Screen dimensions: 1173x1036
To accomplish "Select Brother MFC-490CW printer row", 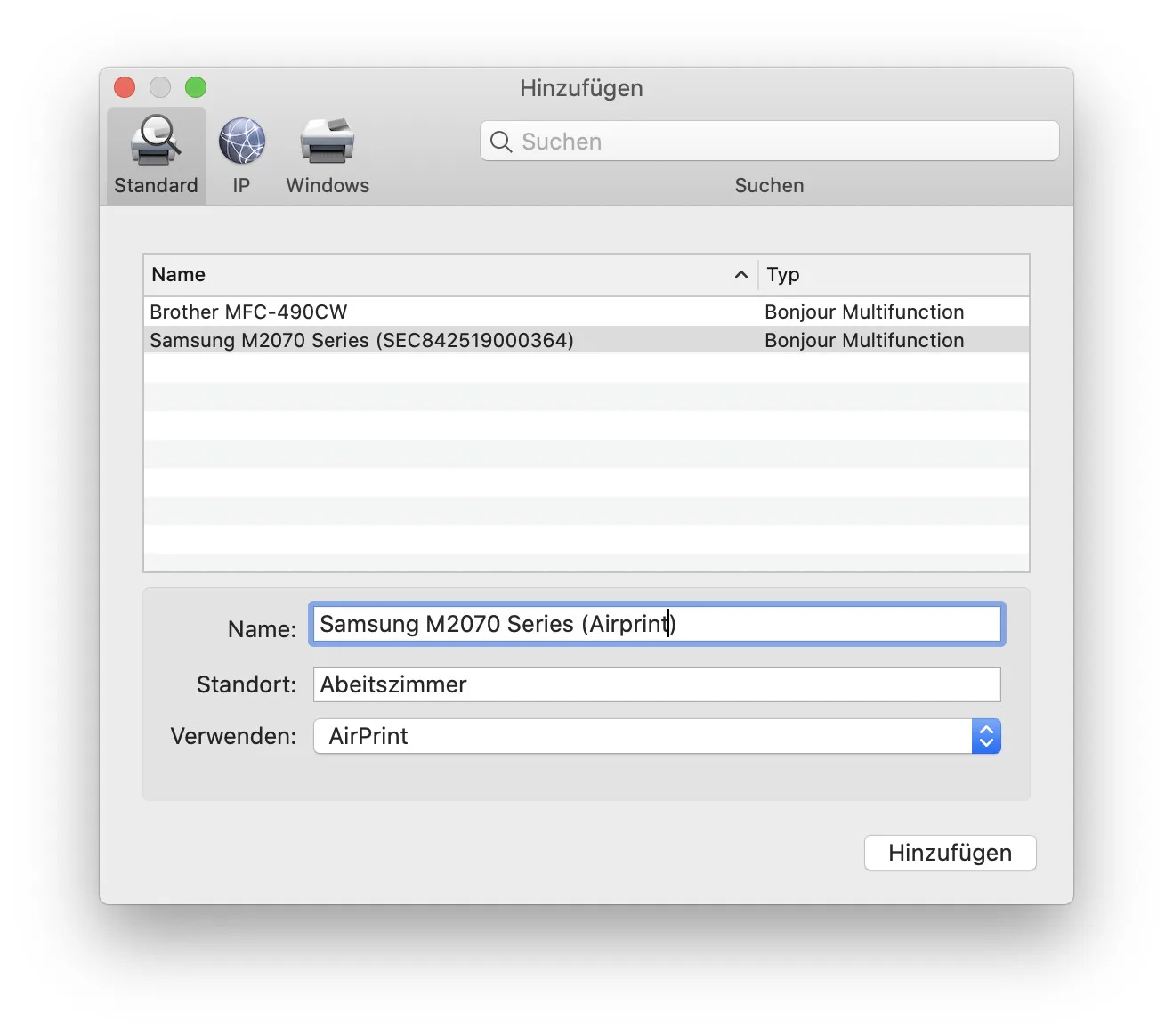I will (x=586, y=312).
